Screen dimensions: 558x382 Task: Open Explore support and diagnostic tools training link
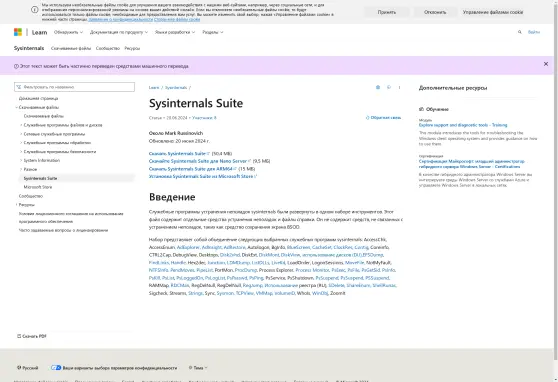tap(463, 125)
